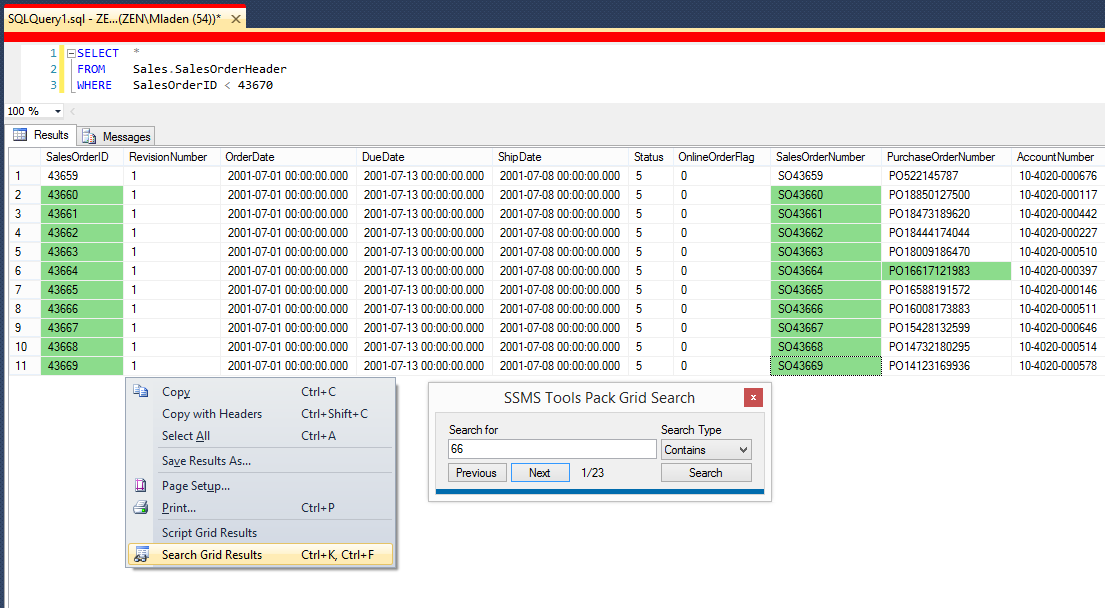Open the 100 % zoom dropdown
The image size is (1105, 608).
57,111
